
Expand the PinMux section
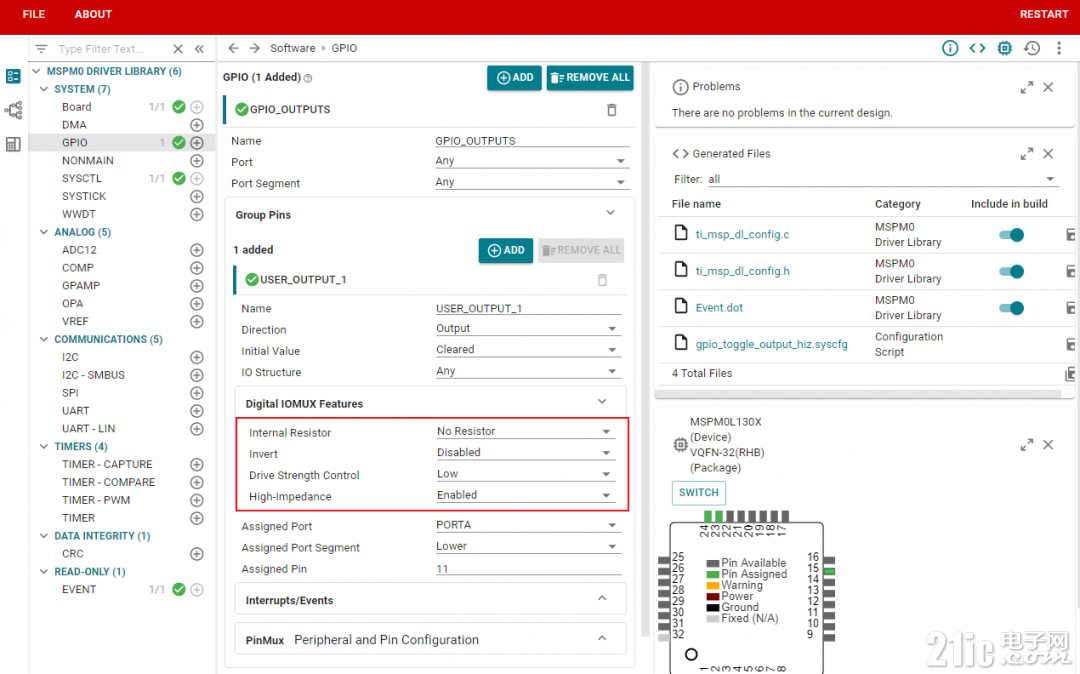point(602,638)
